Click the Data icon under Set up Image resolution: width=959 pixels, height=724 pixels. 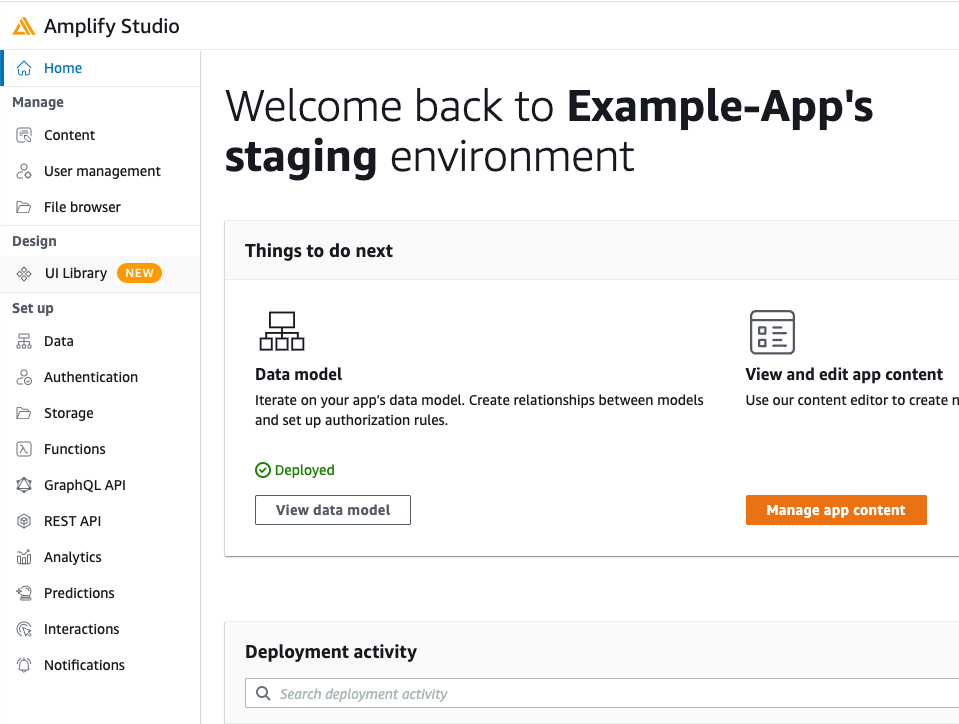pos(22,341)
